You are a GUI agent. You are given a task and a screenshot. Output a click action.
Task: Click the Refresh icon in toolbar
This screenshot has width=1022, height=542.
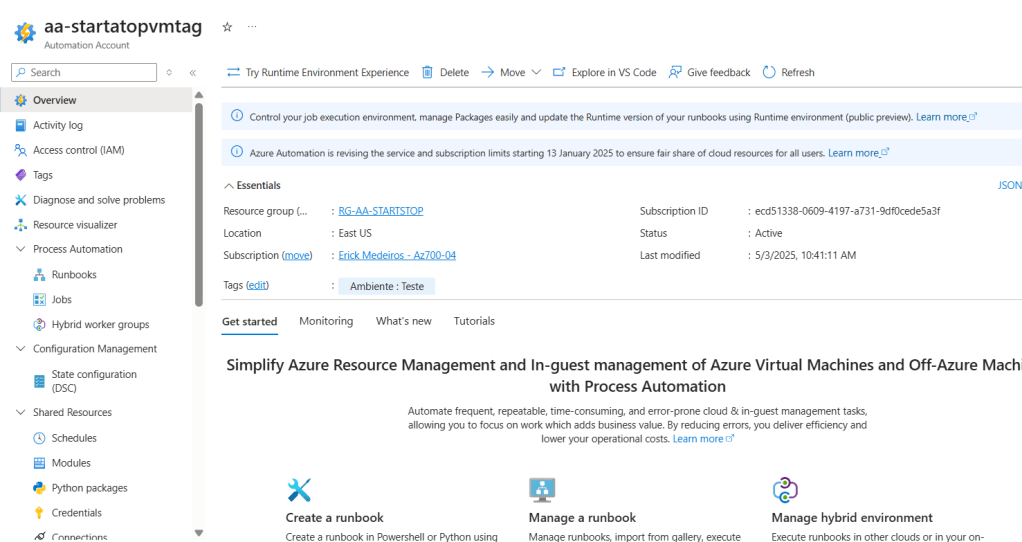[x=769, y=72]
